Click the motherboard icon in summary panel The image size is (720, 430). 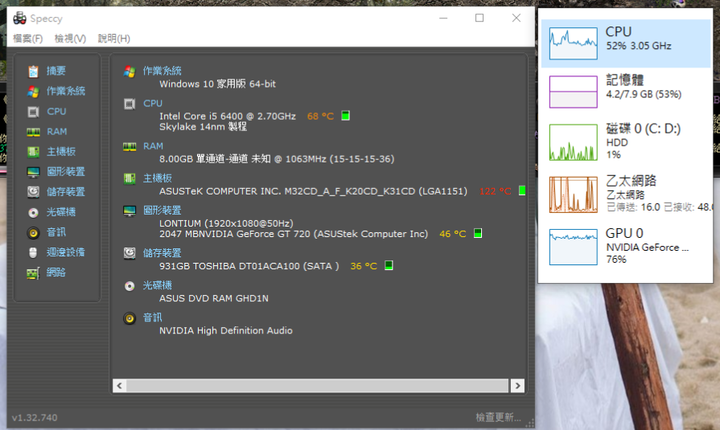(129, 178)
